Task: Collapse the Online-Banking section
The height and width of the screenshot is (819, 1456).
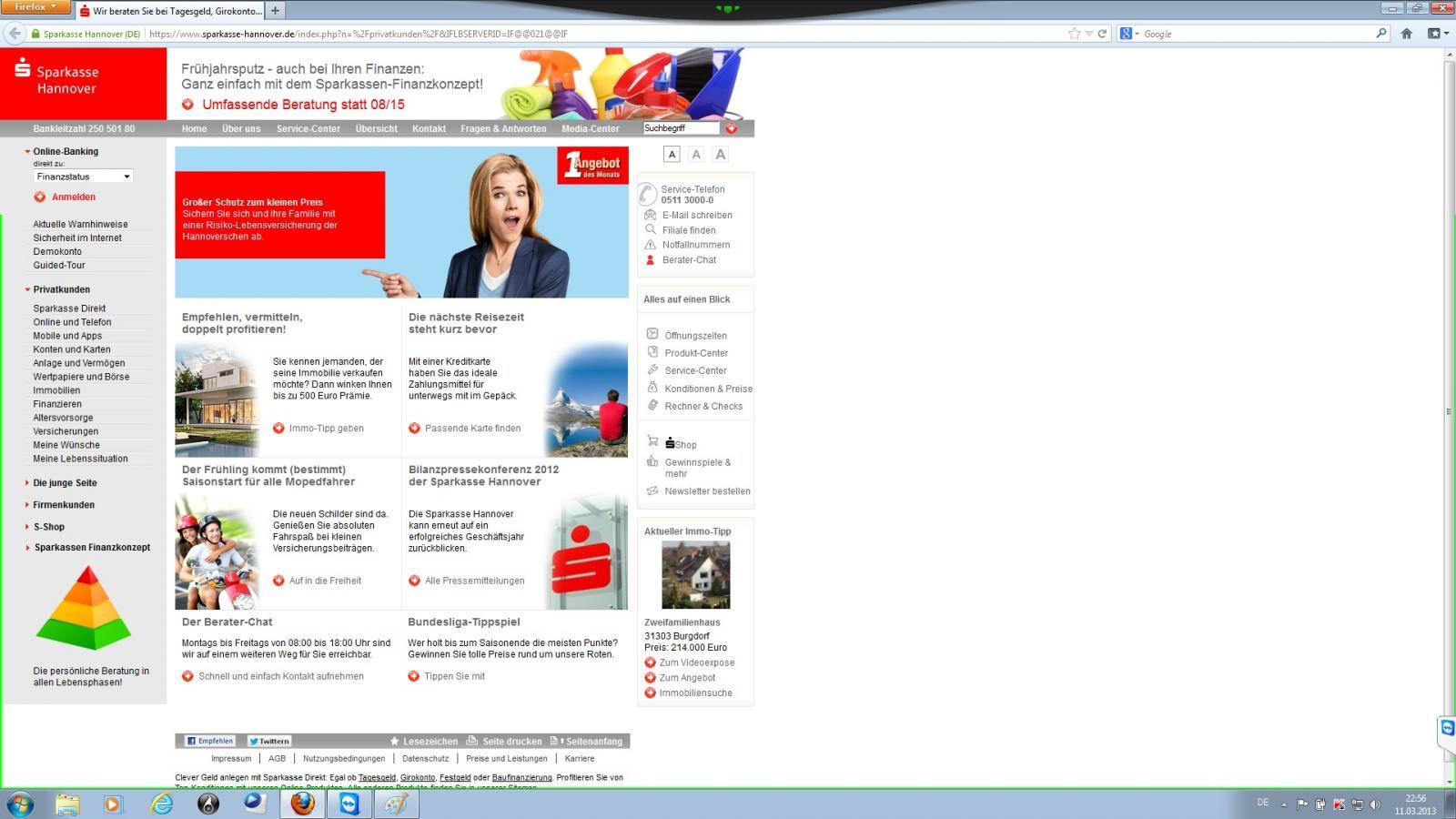Action: 27,152
